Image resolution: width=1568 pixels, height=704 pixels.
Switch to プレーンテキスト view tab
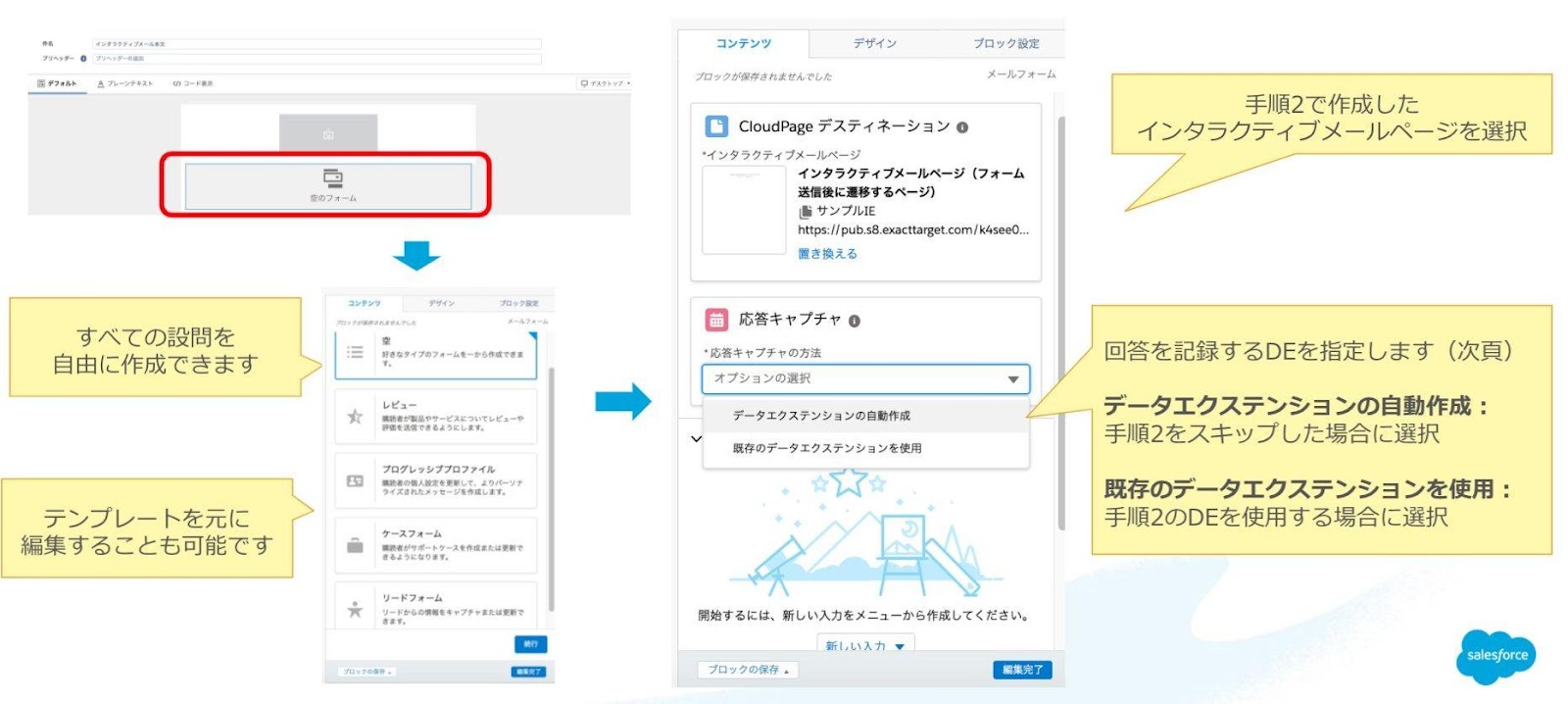click(125, 83)
